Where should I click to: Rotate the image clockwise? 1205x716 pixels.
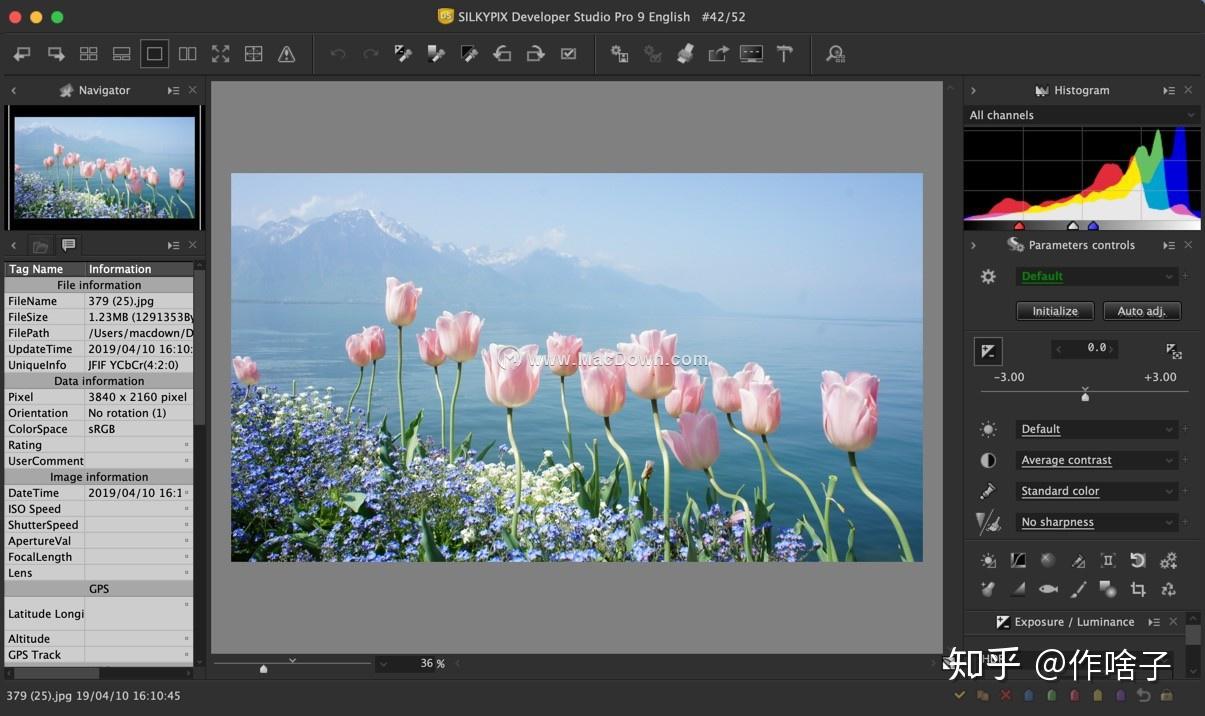click(x=536, y=53)
